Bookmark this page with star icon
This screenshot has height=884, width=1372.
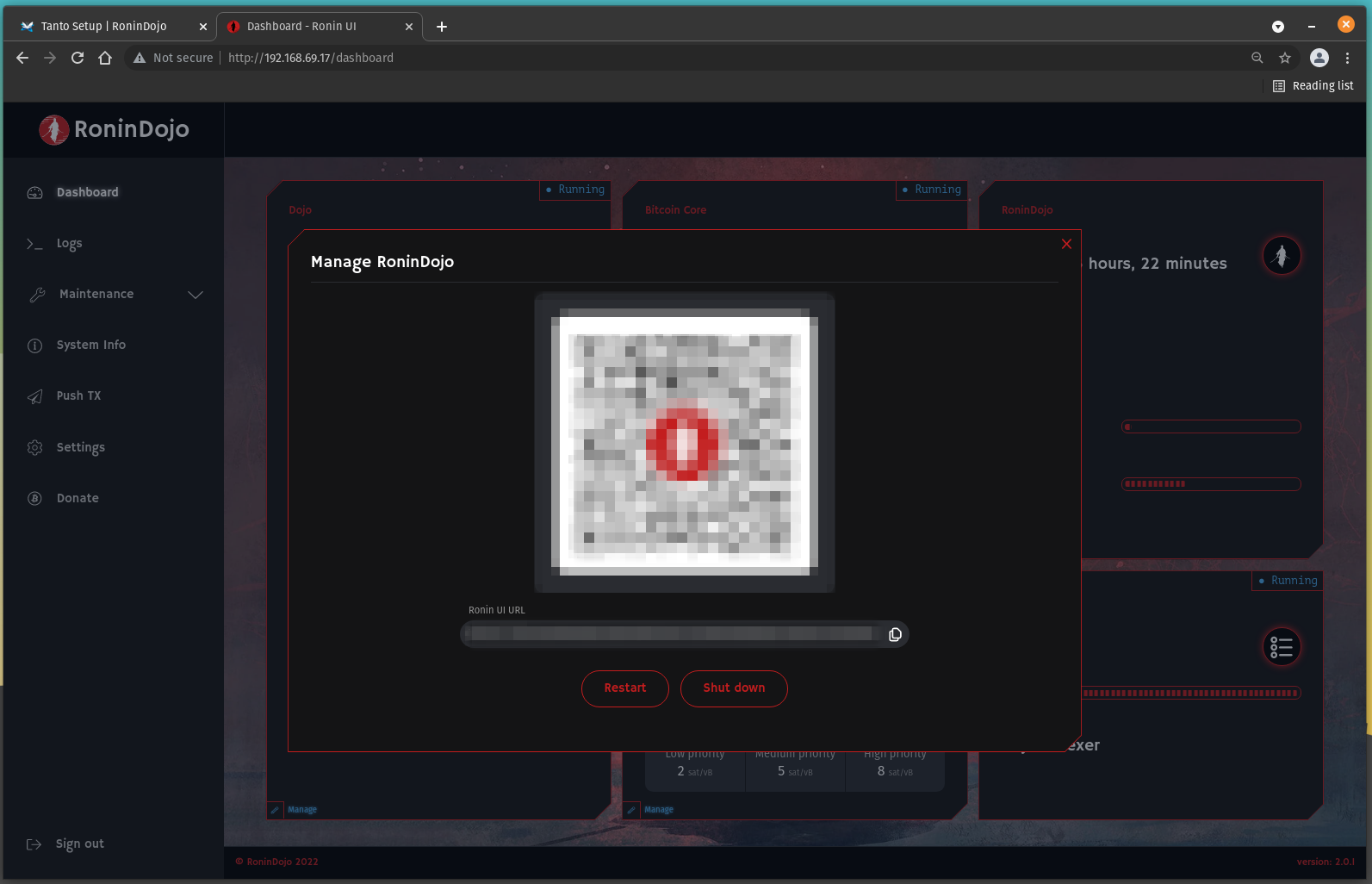click(1285, 58)
